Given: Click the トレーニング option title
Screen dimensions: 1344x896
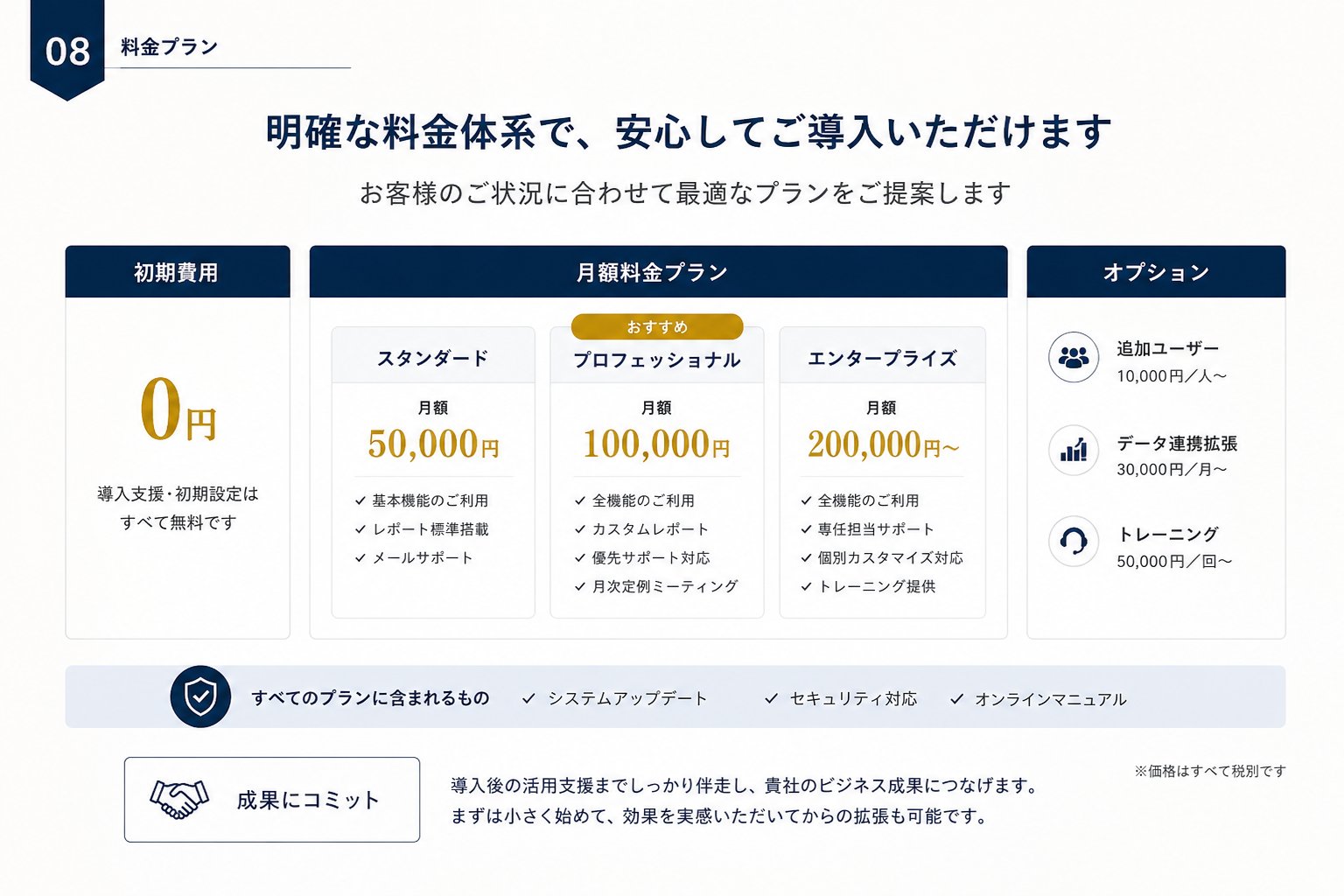Looking at the screenshot, I should tap(1168, 534).
